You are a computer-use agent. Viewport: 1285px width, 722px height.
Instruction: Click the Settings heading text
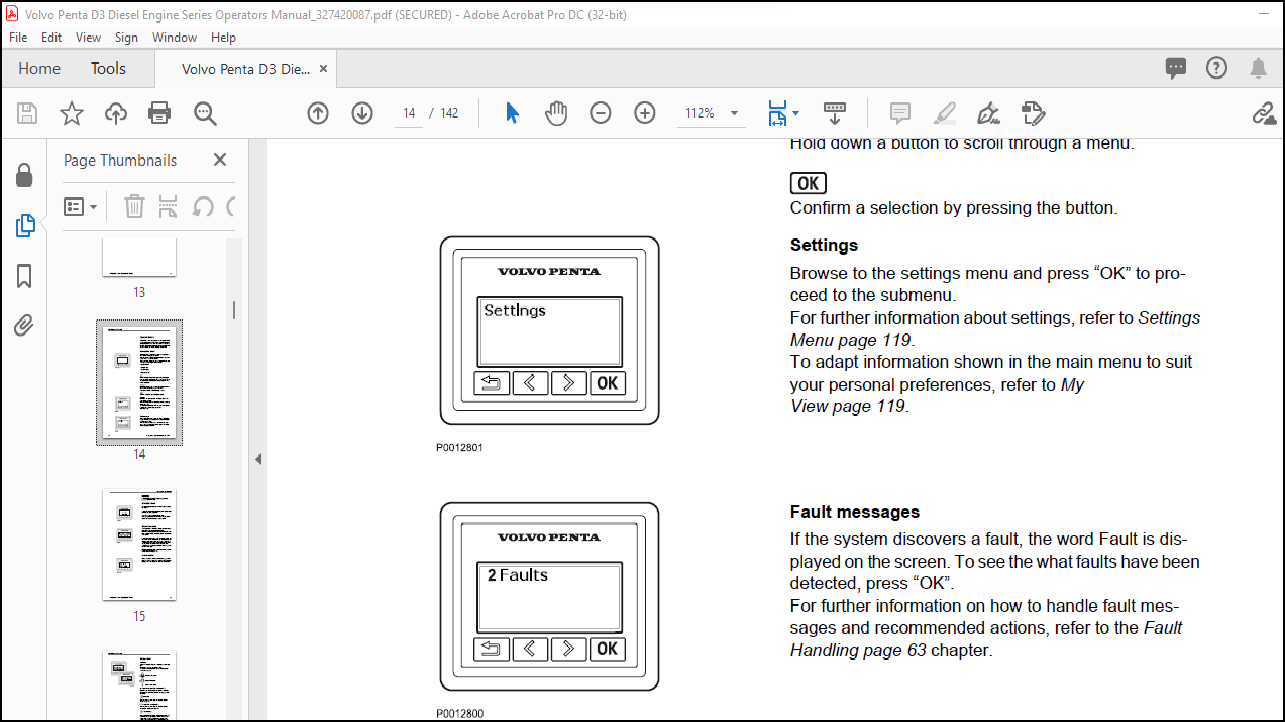coord(824,245)
